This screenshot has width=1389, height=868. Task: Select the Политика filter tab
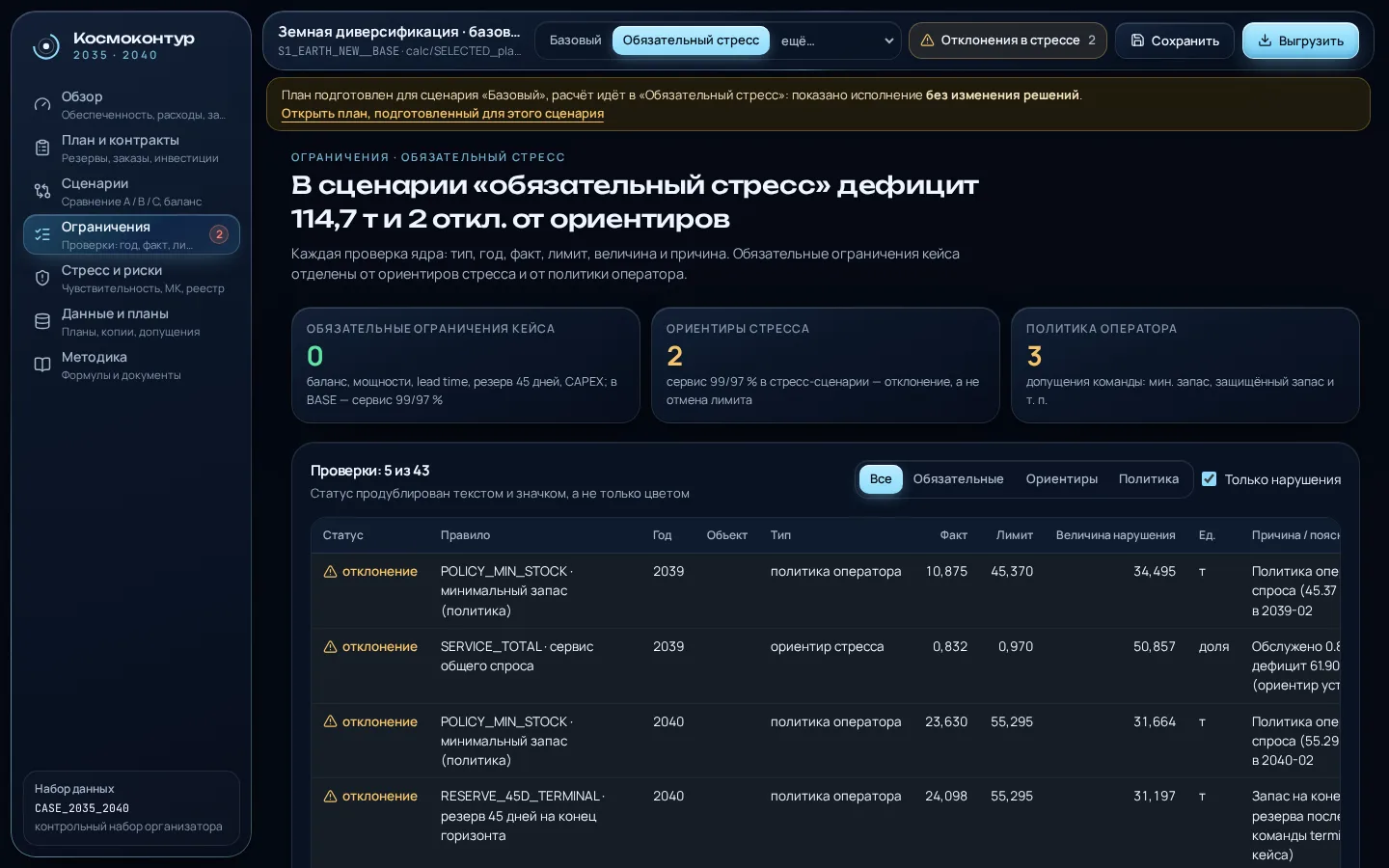(x=1148, y=479)
